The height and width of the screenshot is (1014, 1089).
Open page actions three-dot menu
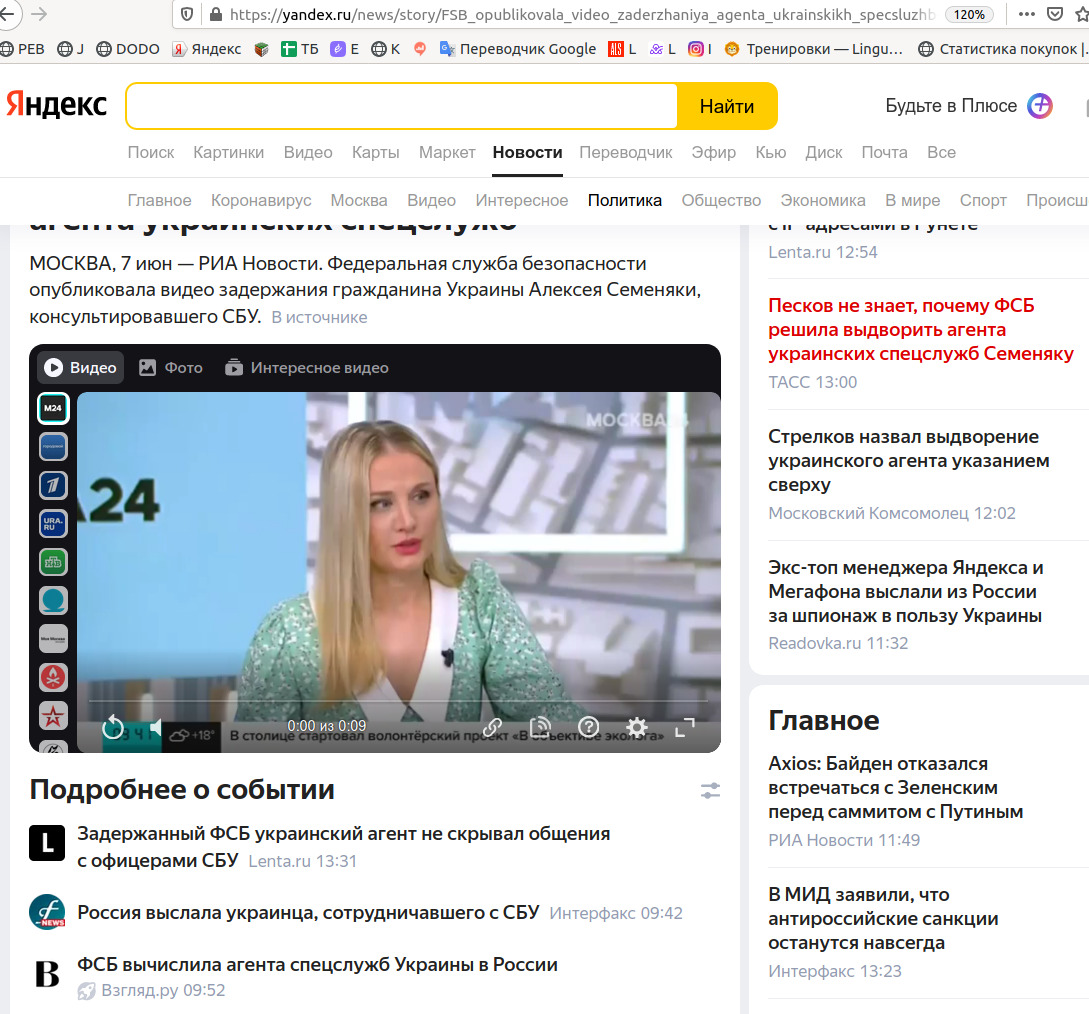pyautogui.click(x=1026, y=15)
